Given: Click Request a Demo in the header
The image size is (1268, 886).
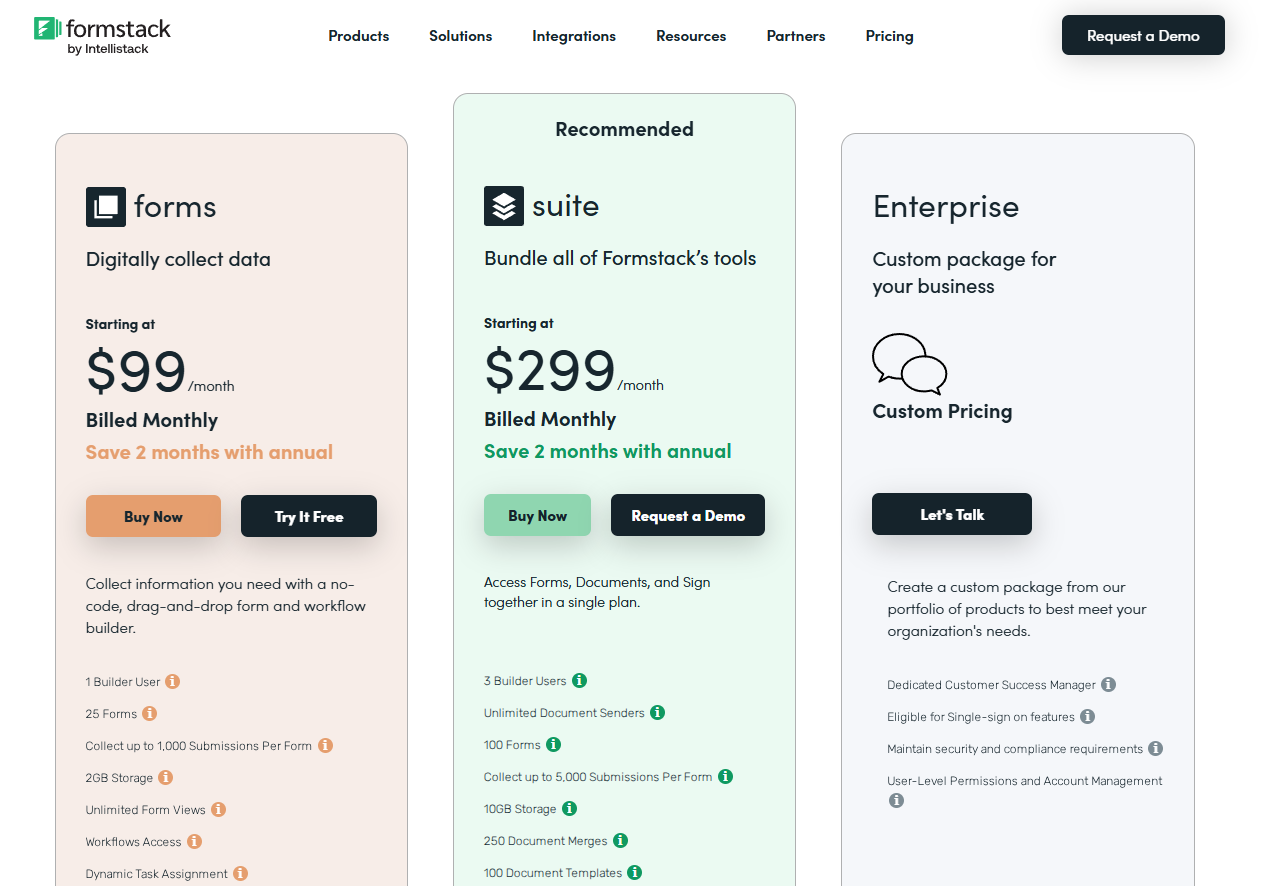Looking at the screenshot, I should (1142, 35).
